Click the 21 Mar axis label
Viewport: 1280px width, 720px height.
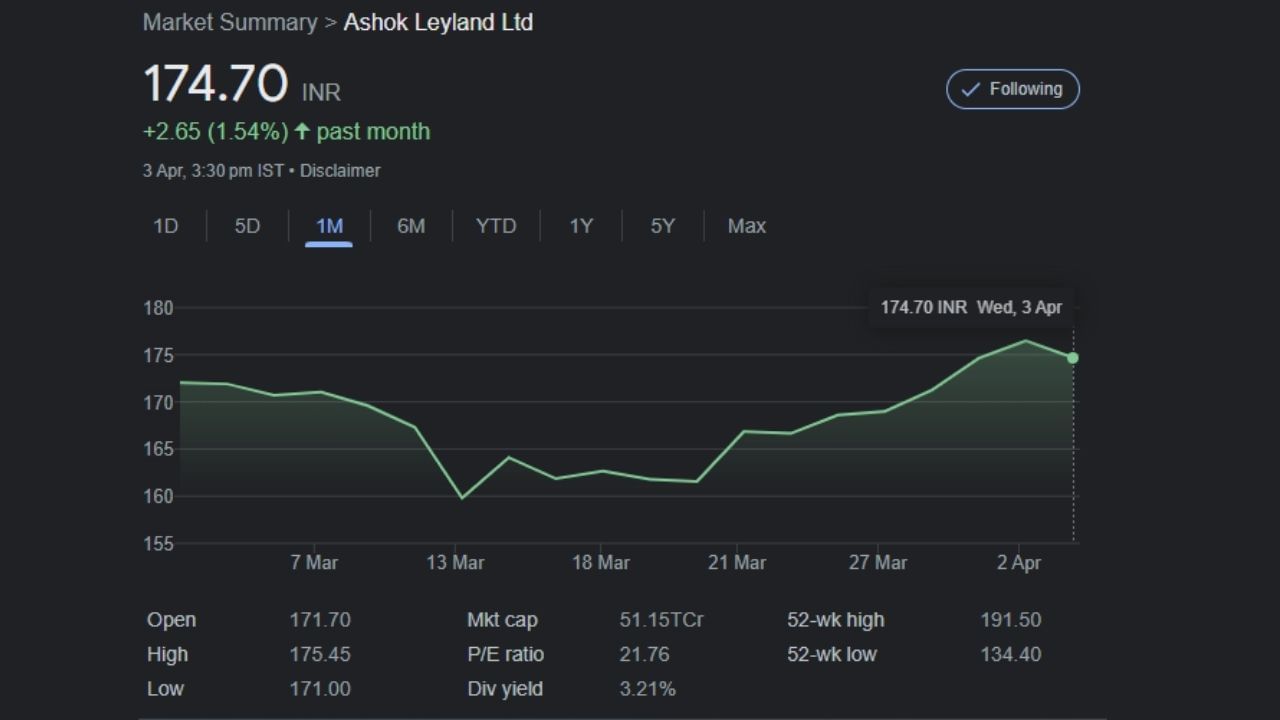737,563
